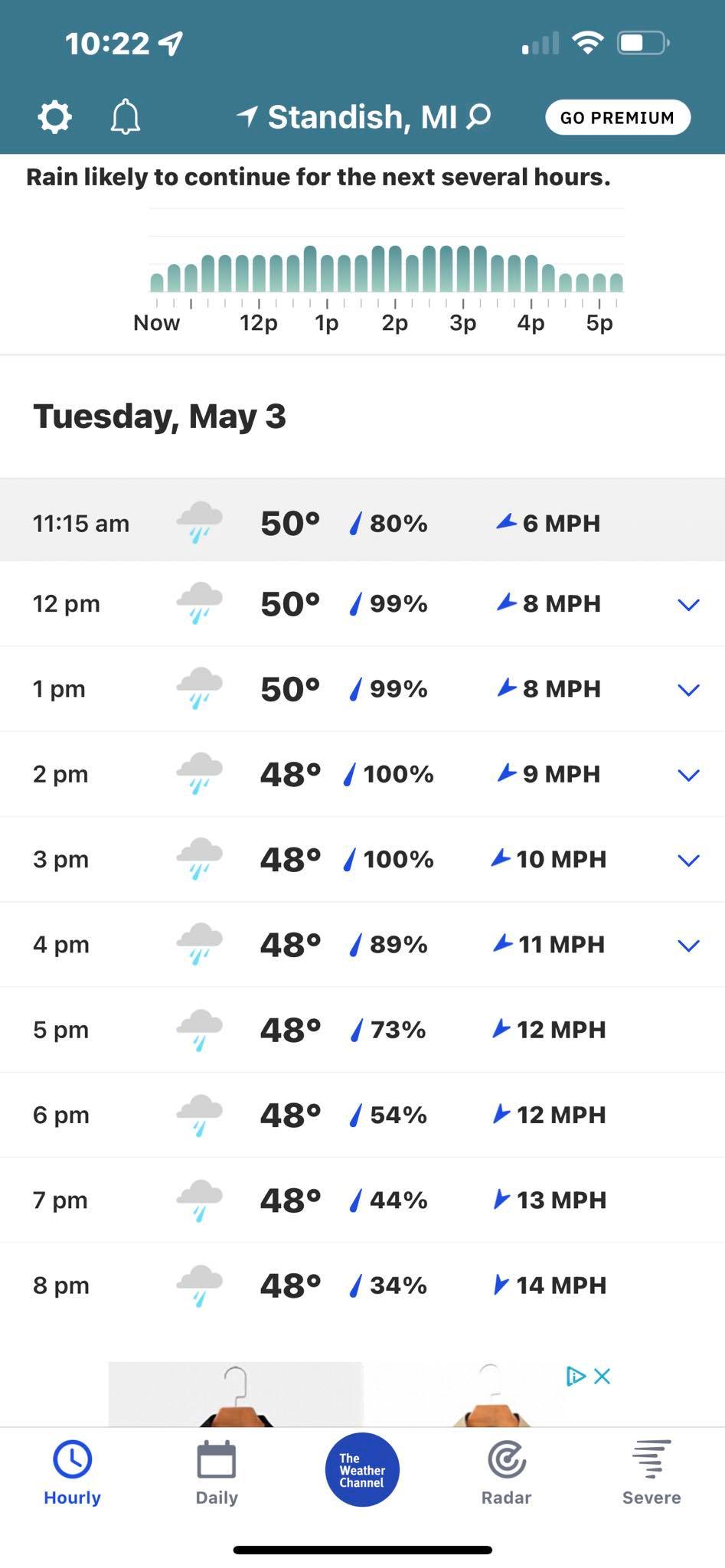Viewport: 725px width, 1568px height.
Task: Expand the 3 pm forecast chevron
Action: [688, 860]
